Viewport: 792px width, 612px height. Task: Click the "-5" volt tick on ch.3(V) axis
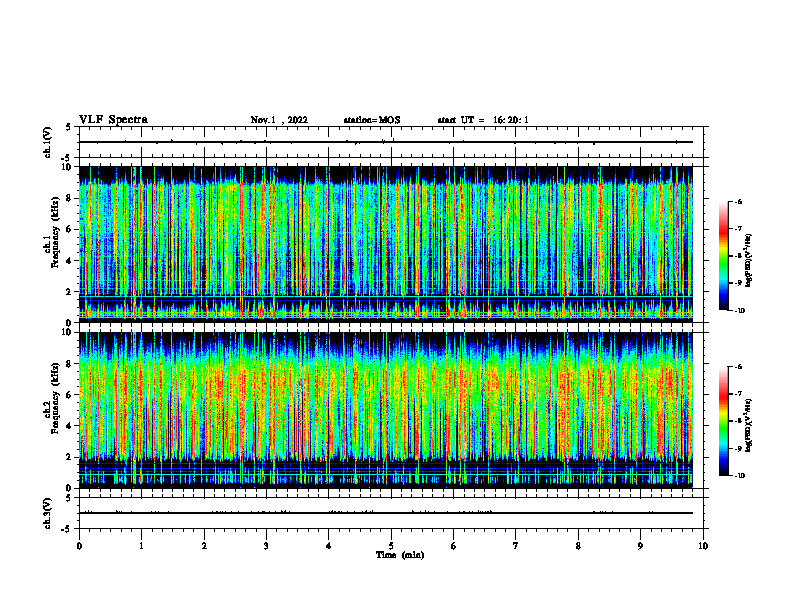tap(67, 529)
